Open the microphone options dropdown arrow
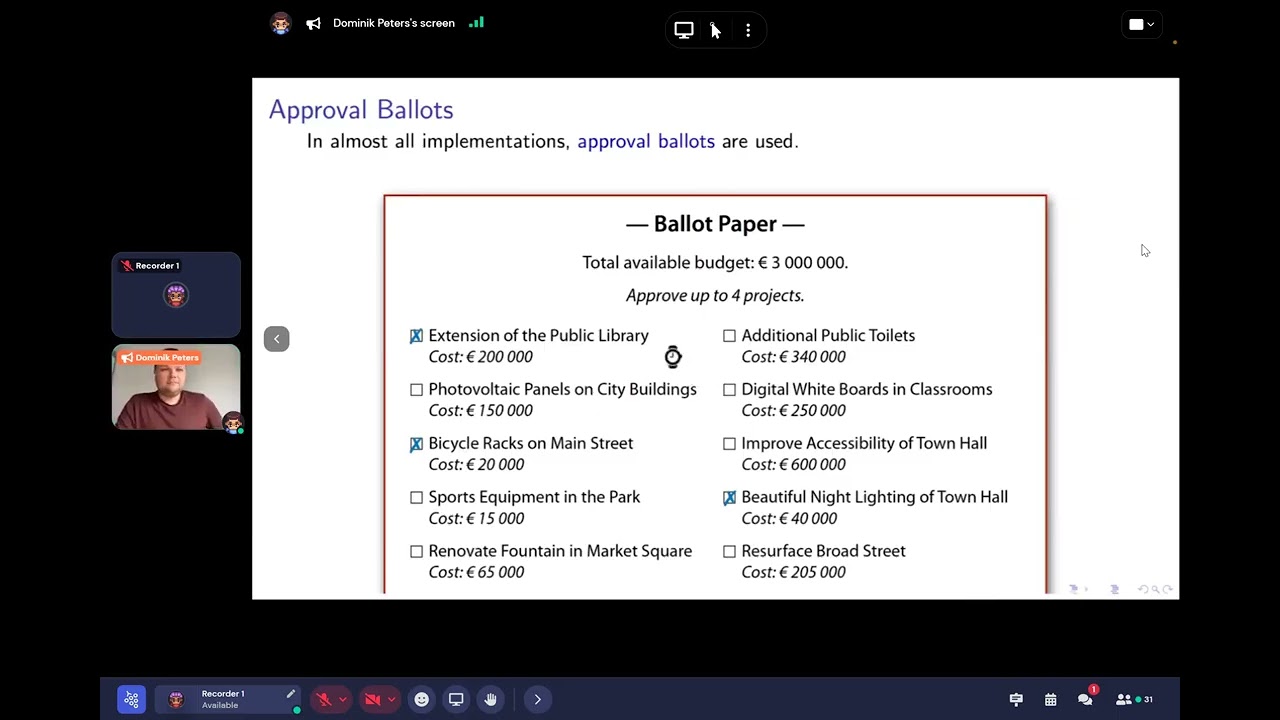Screen dimensions: 1280x720 [343, 700]
